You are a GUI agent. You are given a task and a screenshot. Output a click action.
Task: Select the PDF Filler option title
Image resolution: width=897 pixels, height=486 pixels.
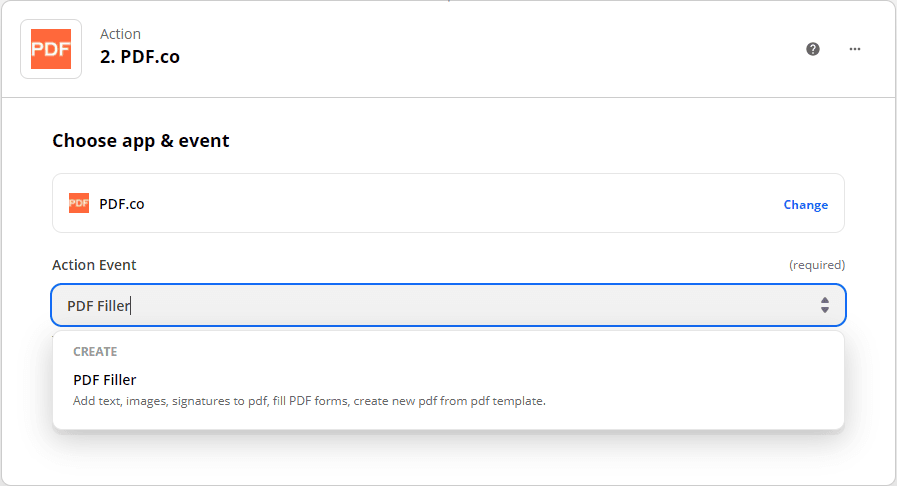click(x=105, y=380)
